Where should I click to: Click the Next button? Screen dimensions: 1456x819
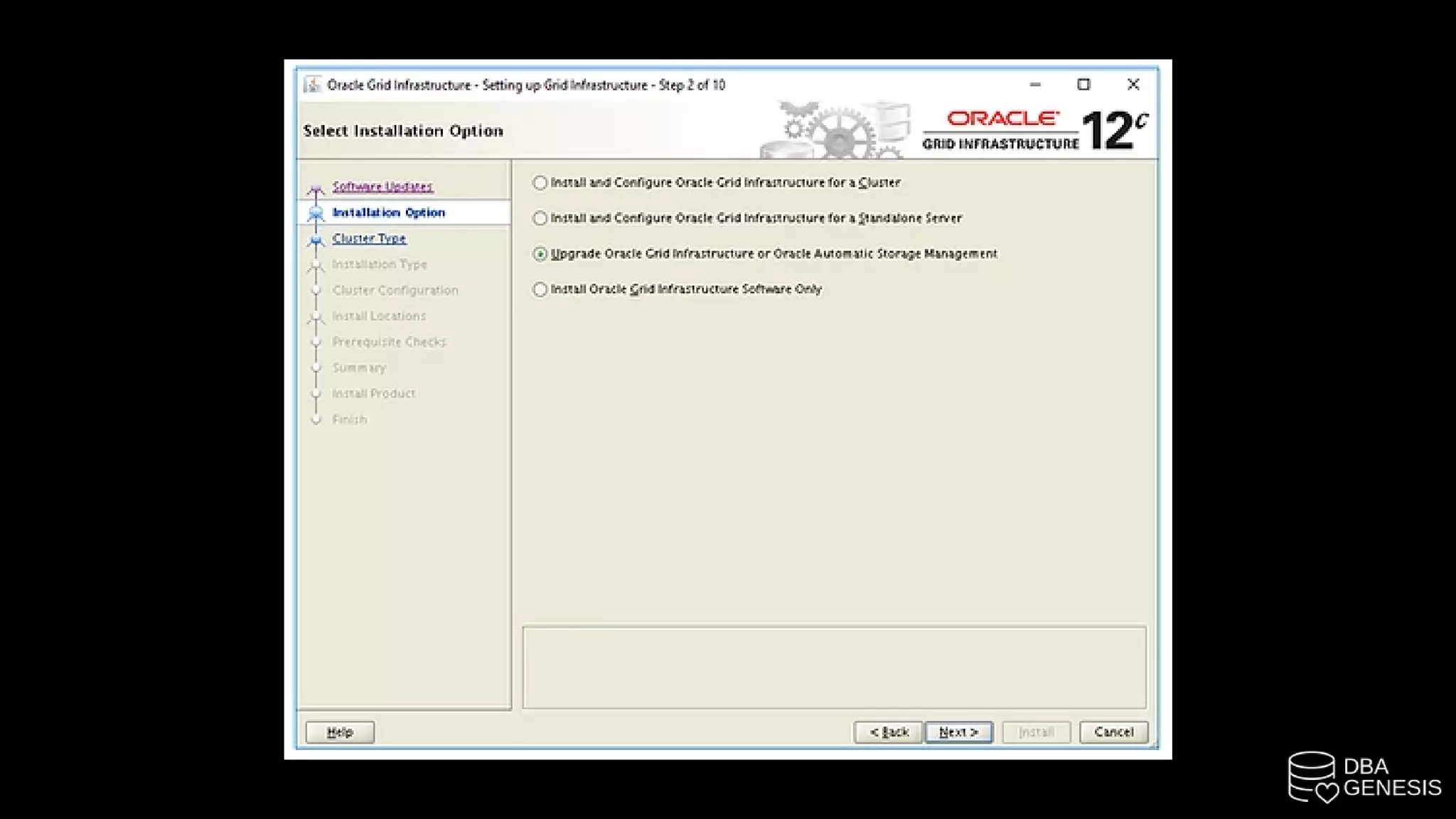tap(958, 732)
